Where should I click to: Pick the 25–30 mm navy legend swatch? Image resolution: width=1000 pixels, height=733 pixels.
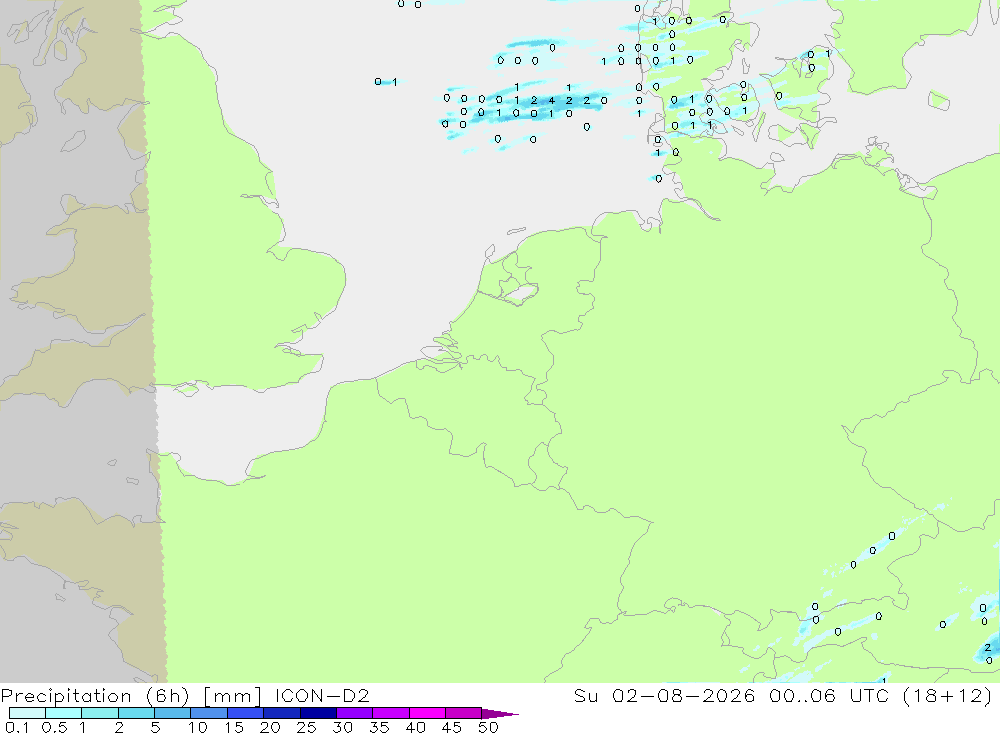point(318,713)
